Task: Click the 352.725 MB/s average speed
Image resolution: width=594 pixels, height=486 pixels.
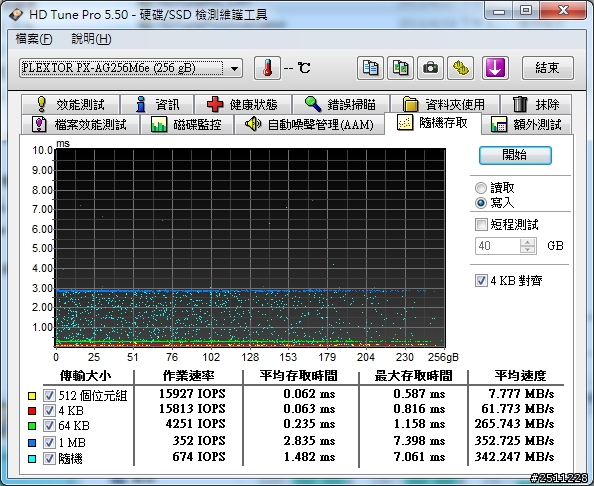Action: point(514,441)
